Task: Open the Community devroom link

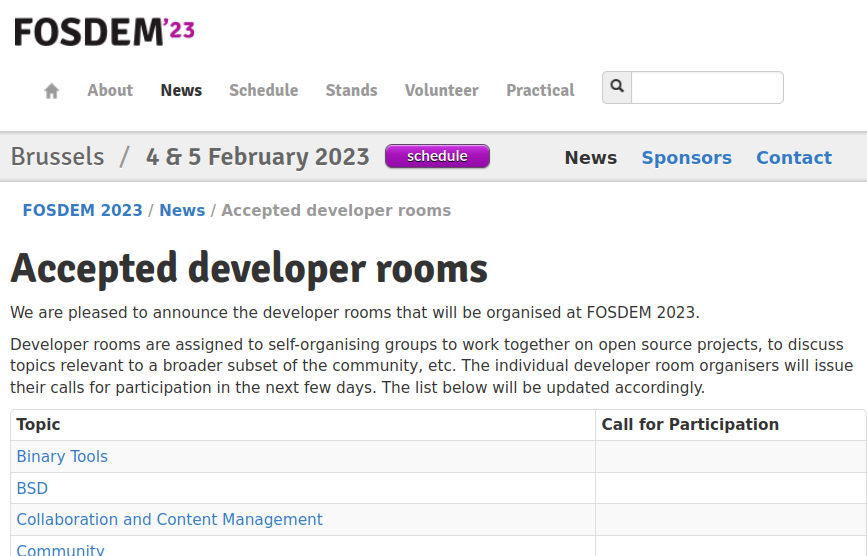Action: point(60,550)
